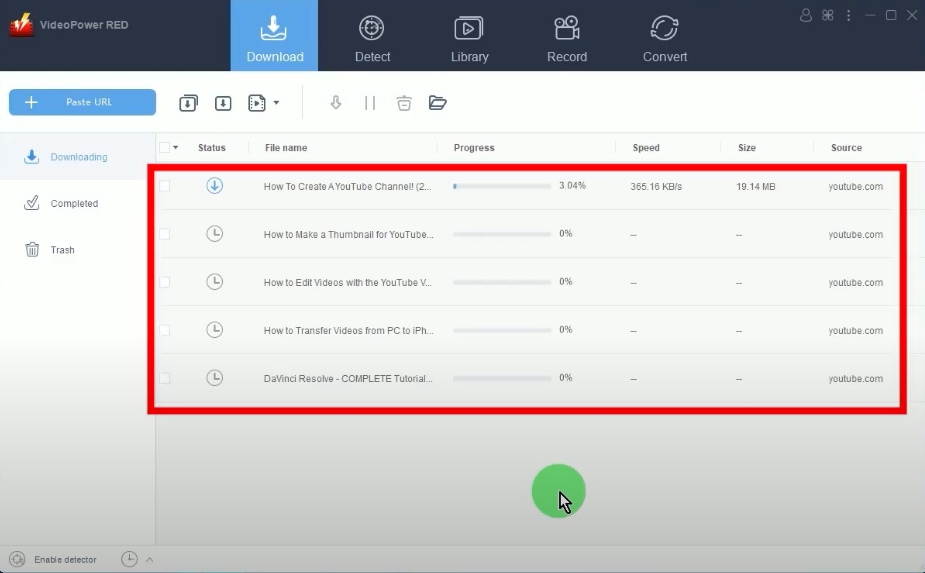Screen dimensions: 925x573
Task: Select file 'How to Make a Thumbnail for YouTube...'
Action: (349, 234)
